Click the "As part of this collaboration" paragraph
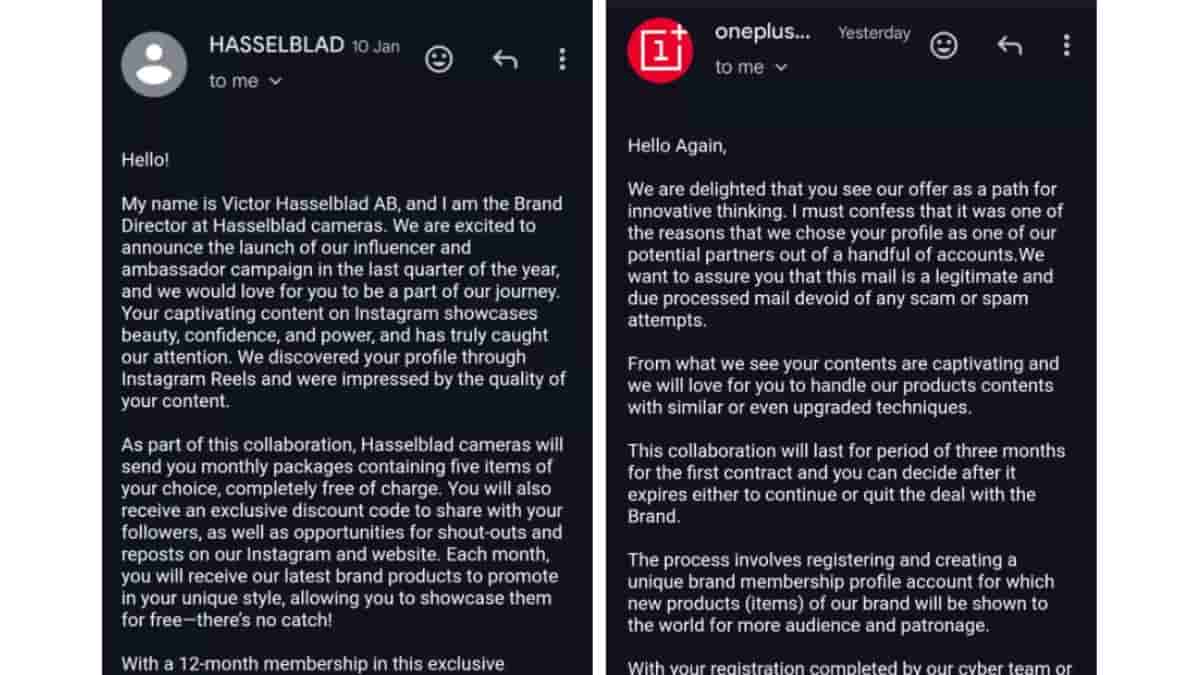 343,532
